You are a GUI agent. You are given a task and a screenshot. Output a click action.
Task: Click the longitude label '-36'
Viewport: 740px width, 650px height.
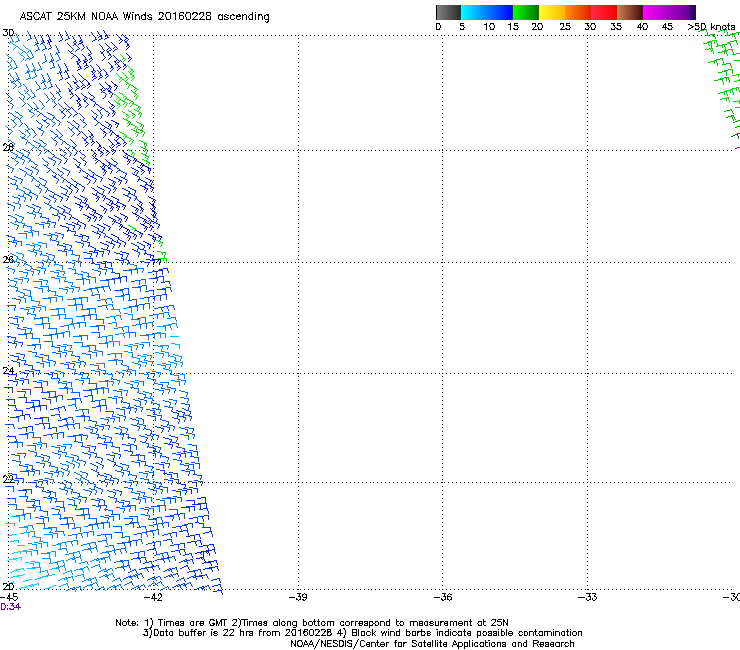[443, 597]
